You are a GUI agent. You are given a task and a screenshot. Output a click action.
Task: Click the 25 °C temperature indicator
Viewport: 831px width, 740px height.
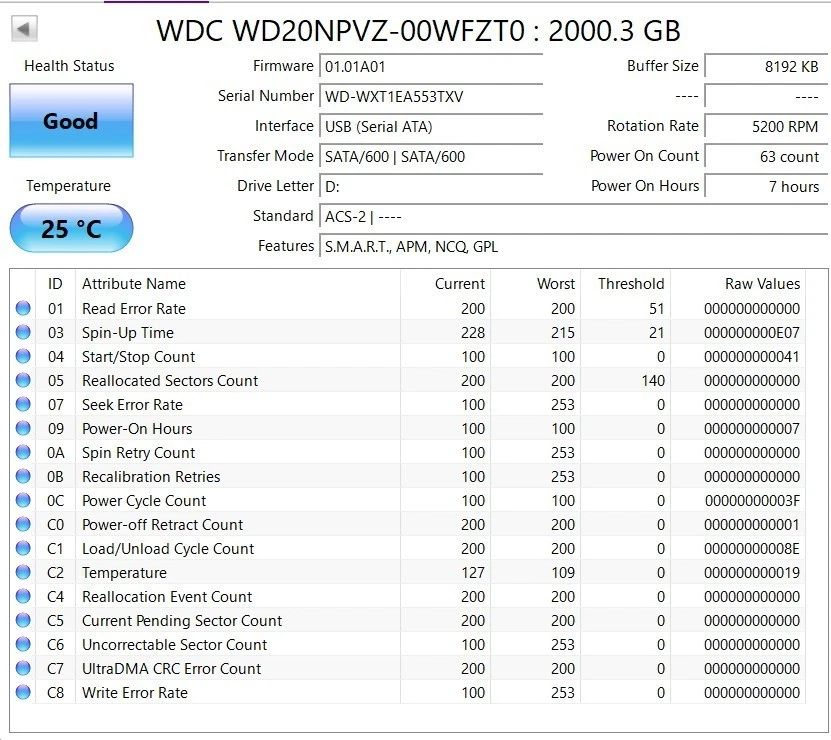point(70,228)
